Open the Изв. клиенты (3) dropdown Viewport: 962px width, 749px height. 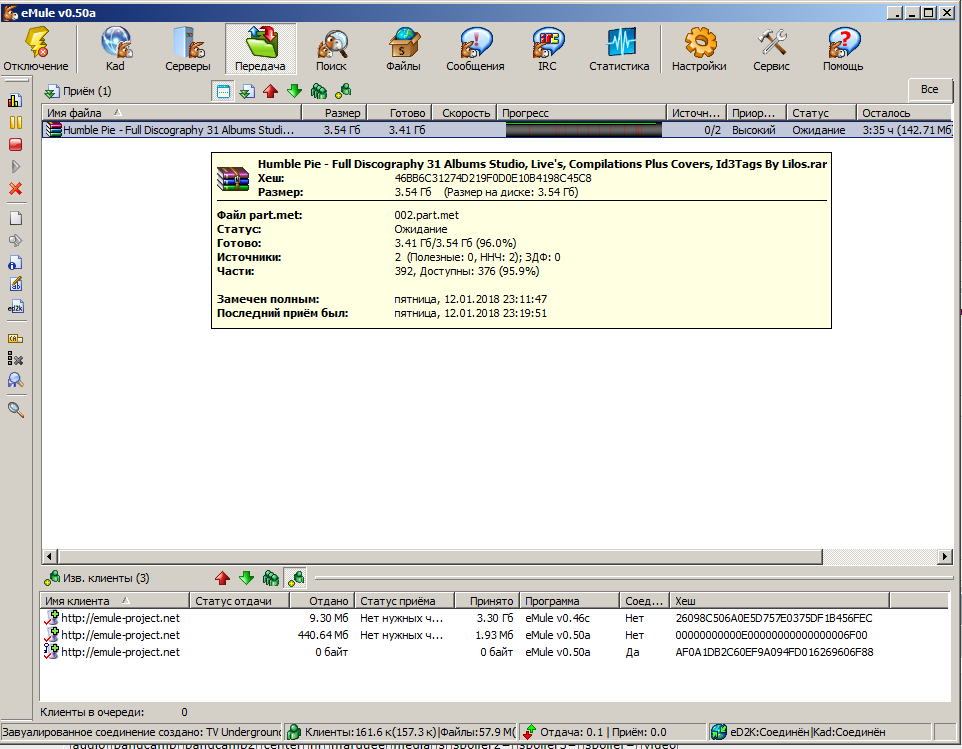[97, 578]
